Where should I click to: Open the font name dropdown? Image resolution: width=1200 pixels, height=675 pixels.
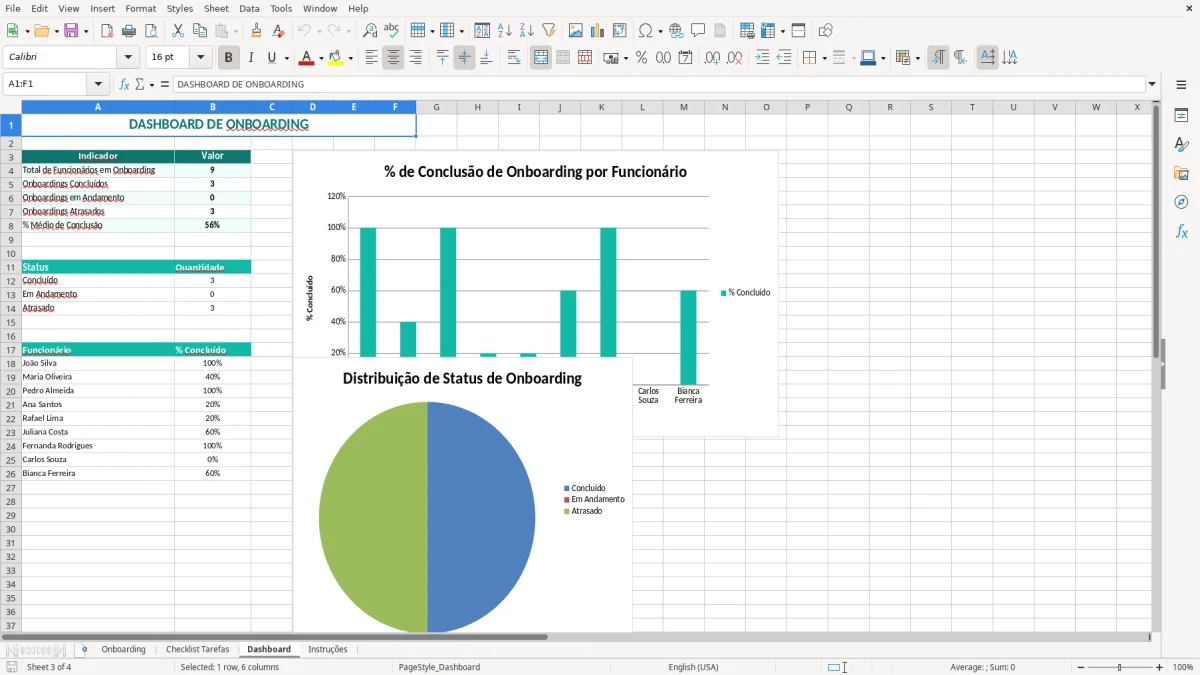click(128, 57)
